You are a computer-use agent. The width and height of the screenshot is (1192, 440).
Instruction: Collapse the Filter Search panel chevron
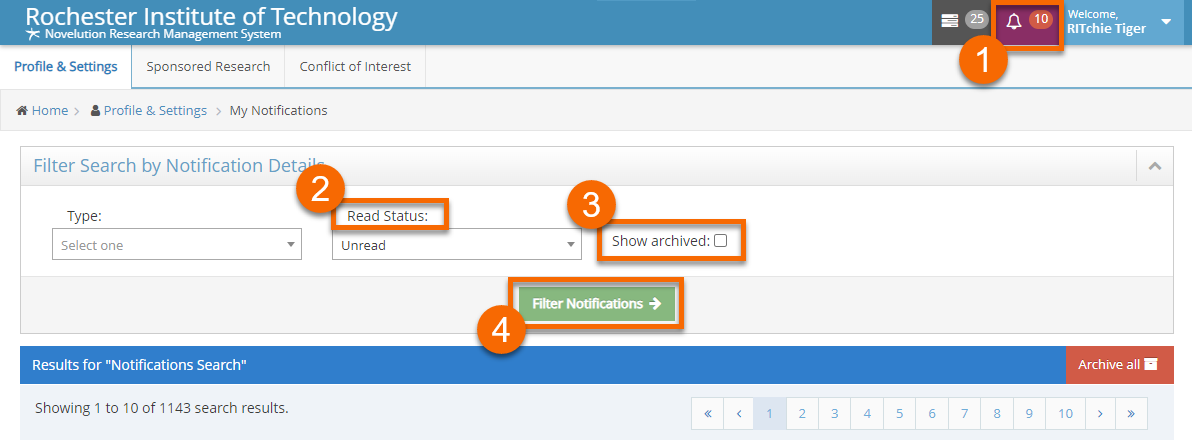(x=1155, y=166)
